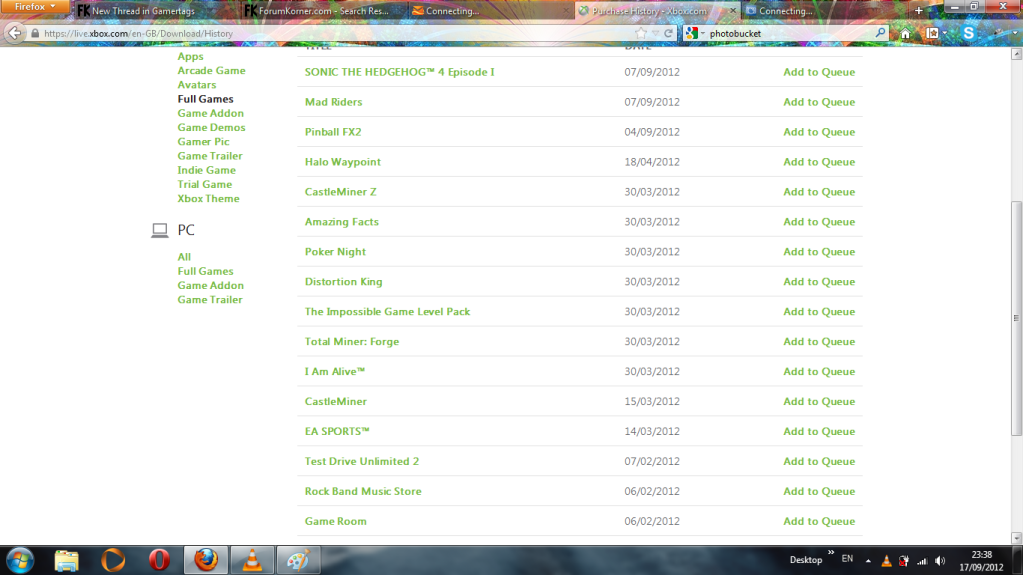This screenshot has height=575, width=1023.
Task: Open the Google search engine dropdown
Action: click(694, 33)
